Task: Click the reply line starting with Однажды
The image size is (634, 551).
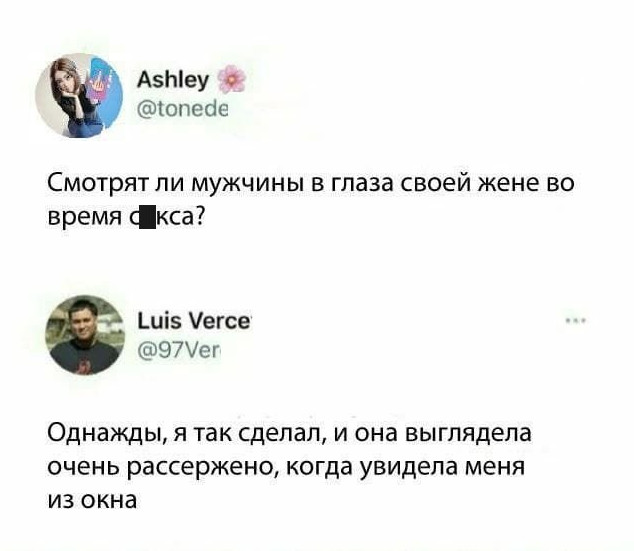Action: point(290,434)
